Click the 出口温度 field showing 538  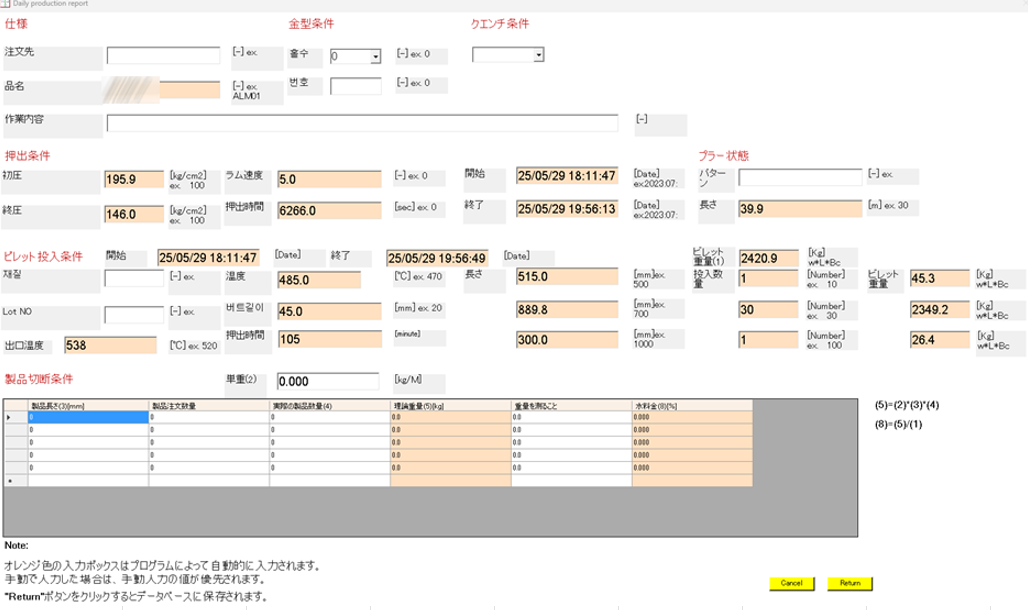click(x=109, y=345)
